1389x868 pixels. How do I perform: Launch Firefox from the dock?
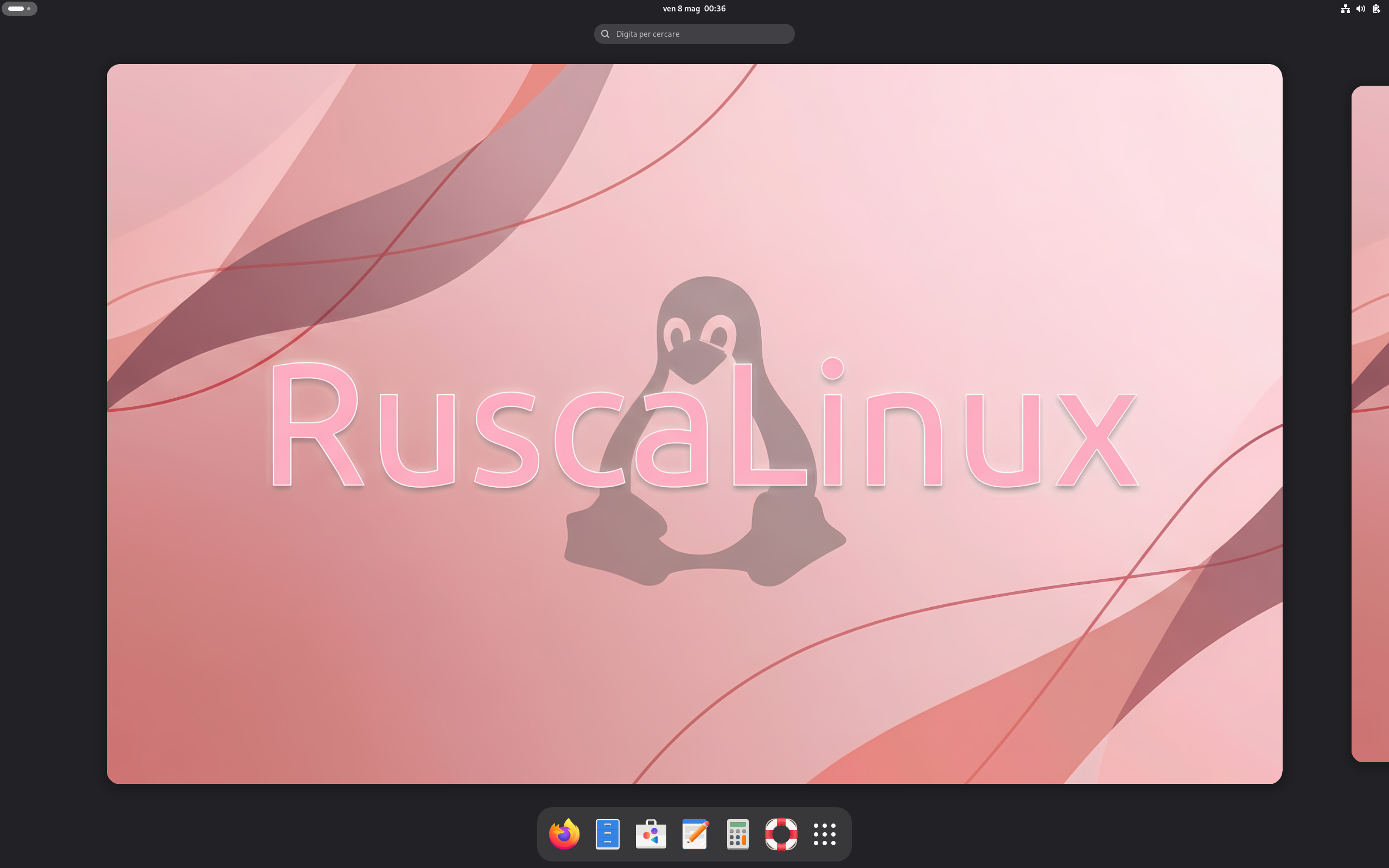tap(564, 834)
